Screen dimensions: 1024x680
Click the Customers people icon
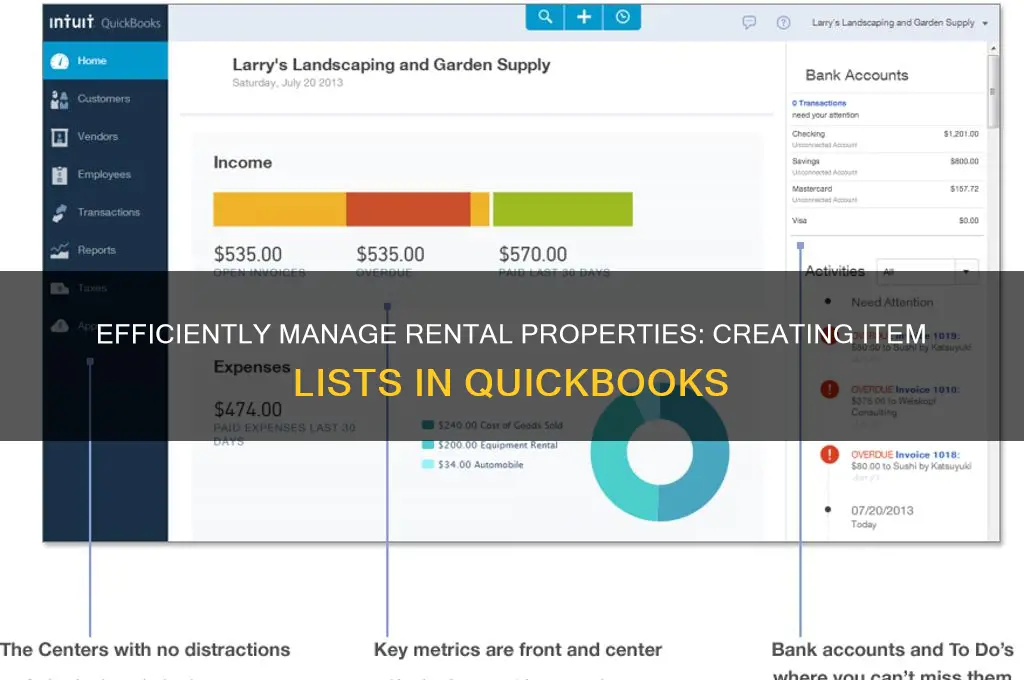coord(59,99)
